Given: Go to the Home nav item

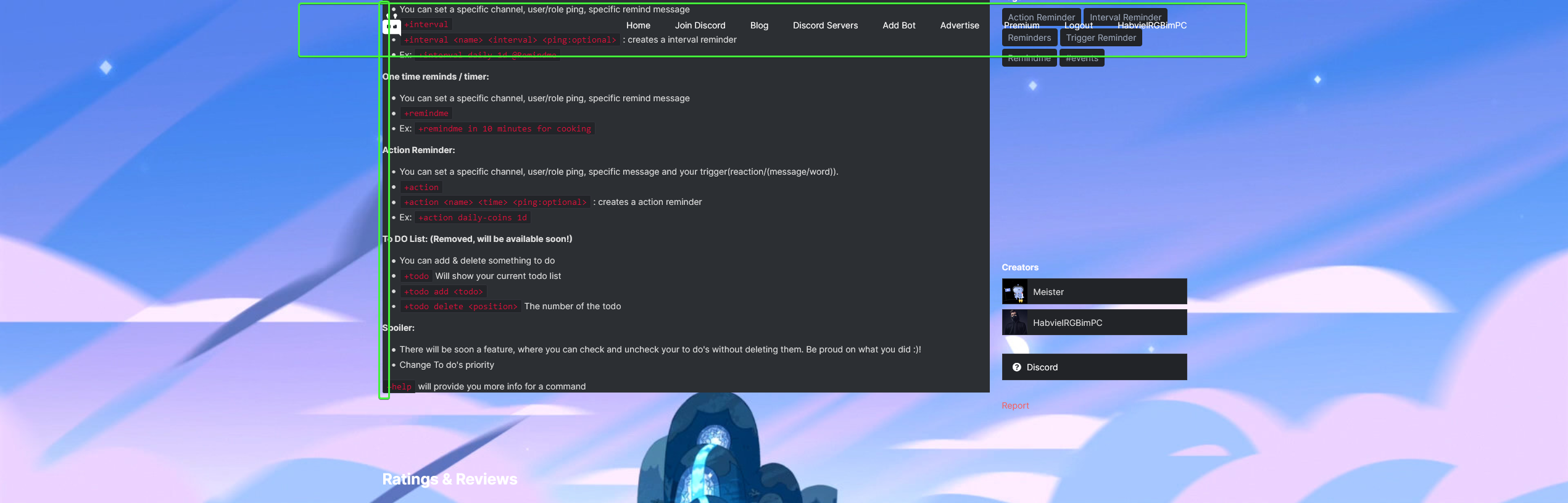Looking at the screenshot, I should click(x=638, y=25).
